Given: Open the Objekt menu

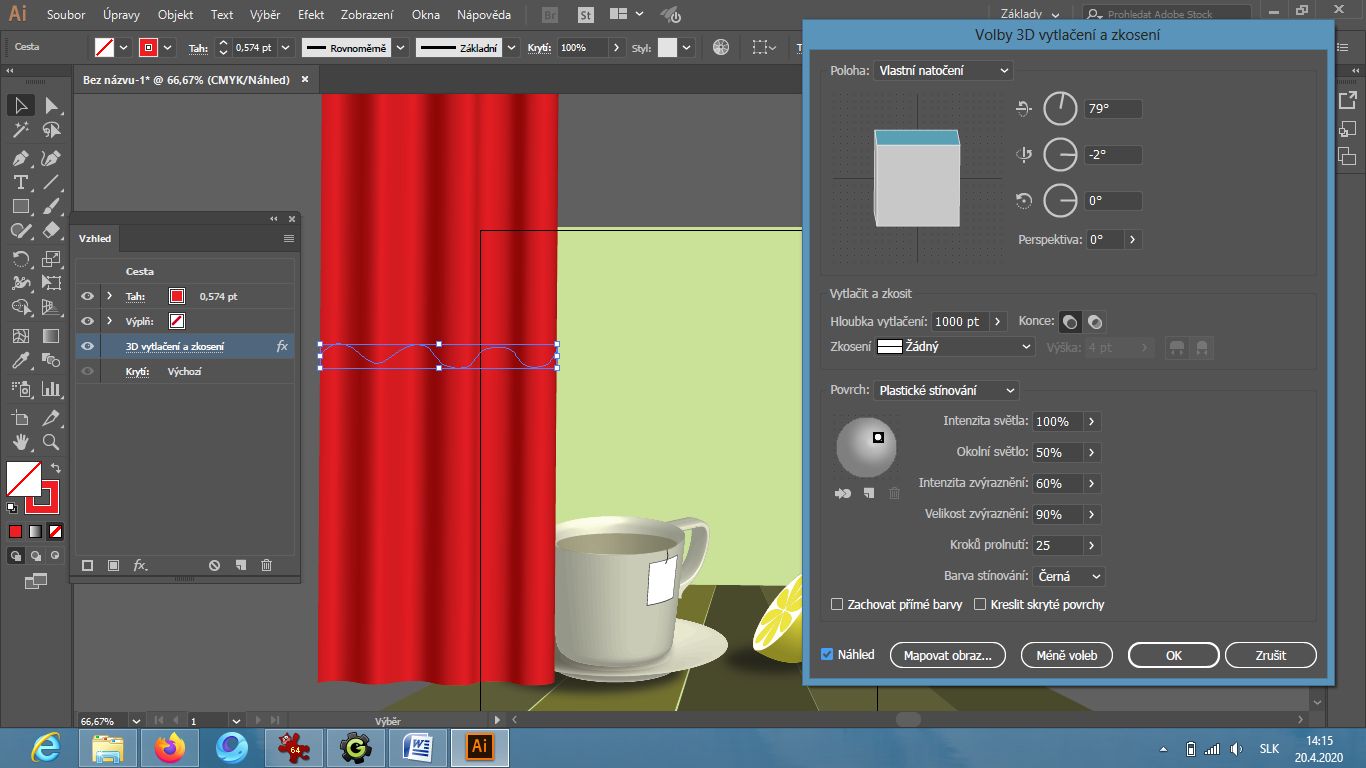Looking at the screenshot, I should pyautogui.click(x=175, y=15).
